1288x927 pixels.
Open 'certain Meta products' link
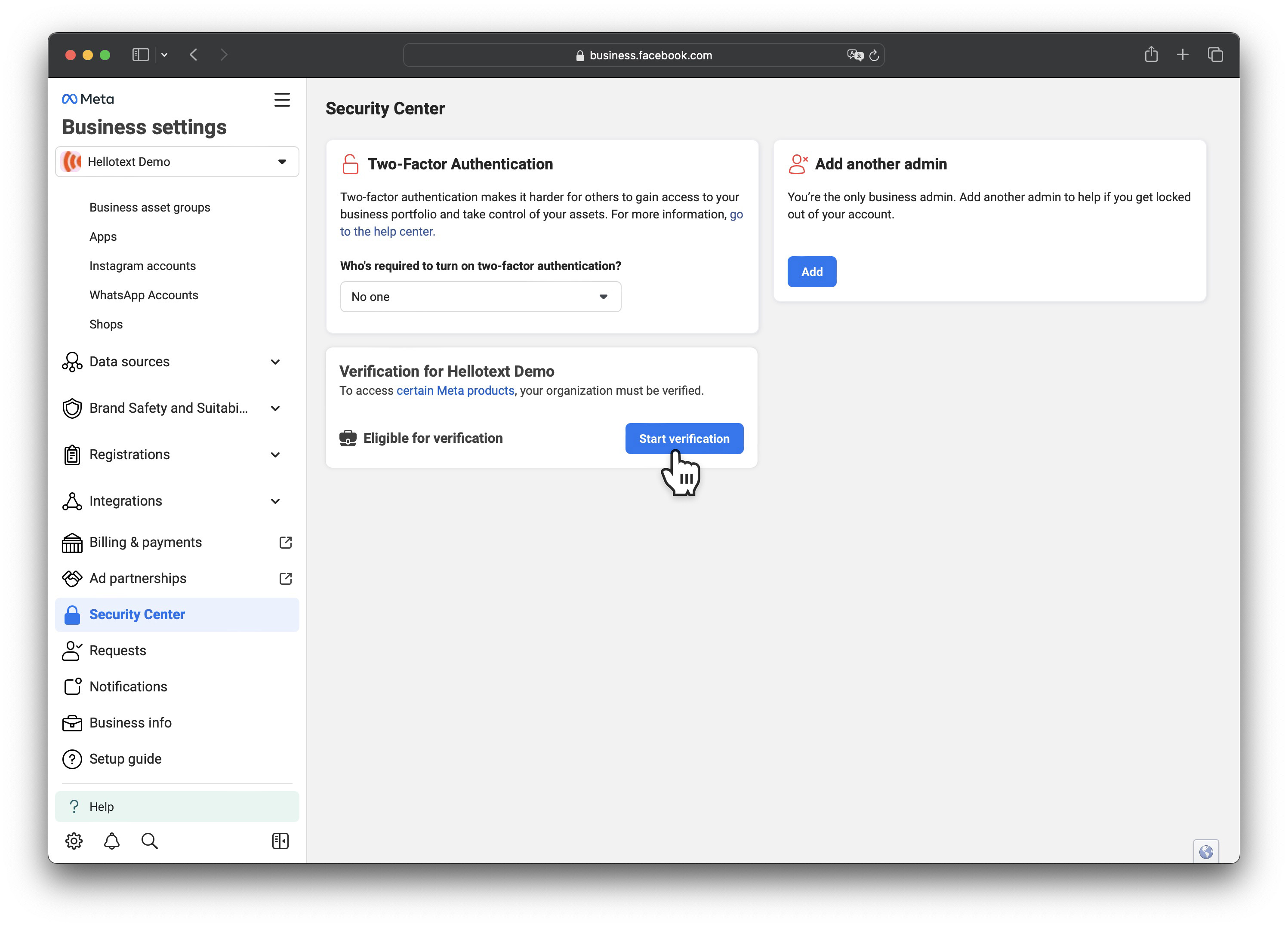[455, 390]
